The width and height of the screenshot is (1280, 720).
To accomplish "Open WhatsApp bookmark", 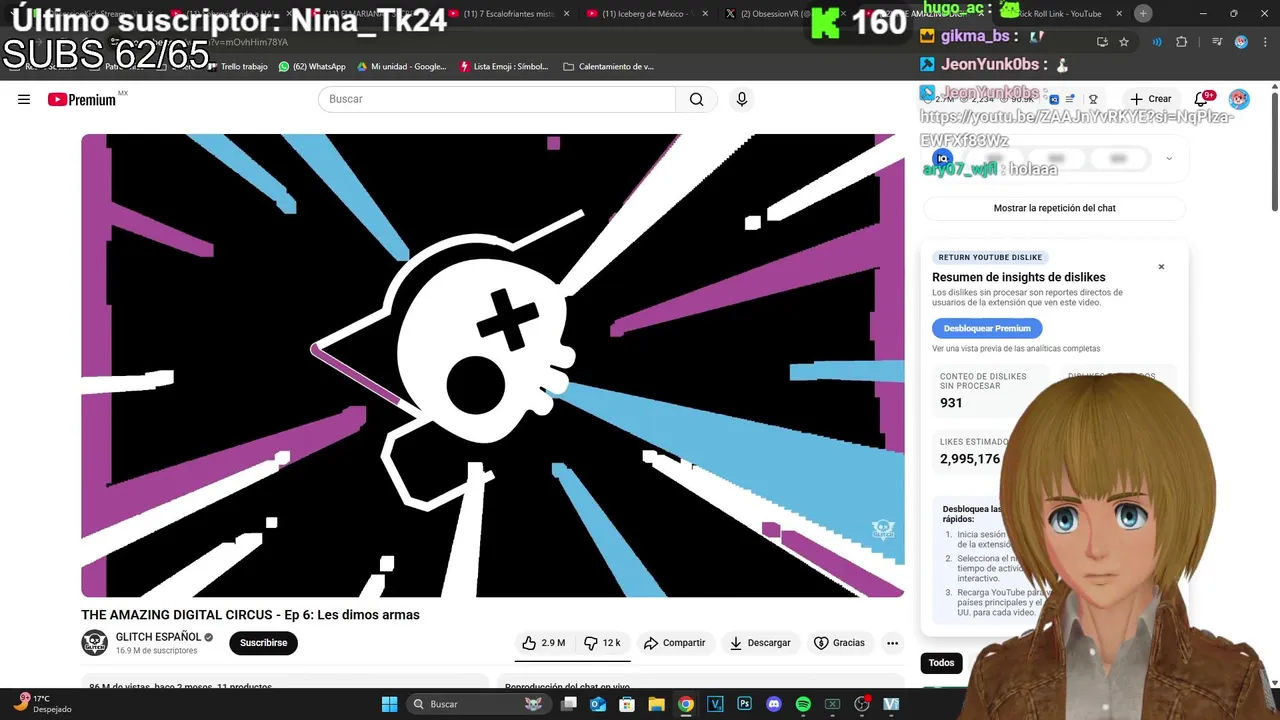I will coord(312,67).
